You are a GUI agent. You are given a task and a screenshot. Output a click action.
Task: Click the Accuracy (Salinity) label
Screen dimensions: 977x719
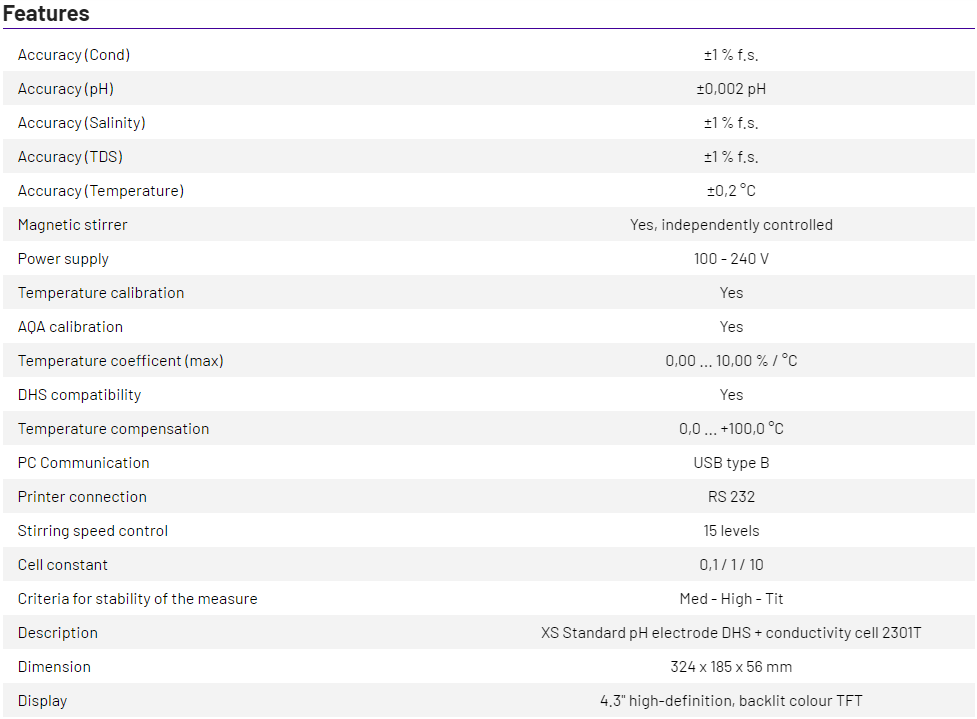tap(82, 123)
